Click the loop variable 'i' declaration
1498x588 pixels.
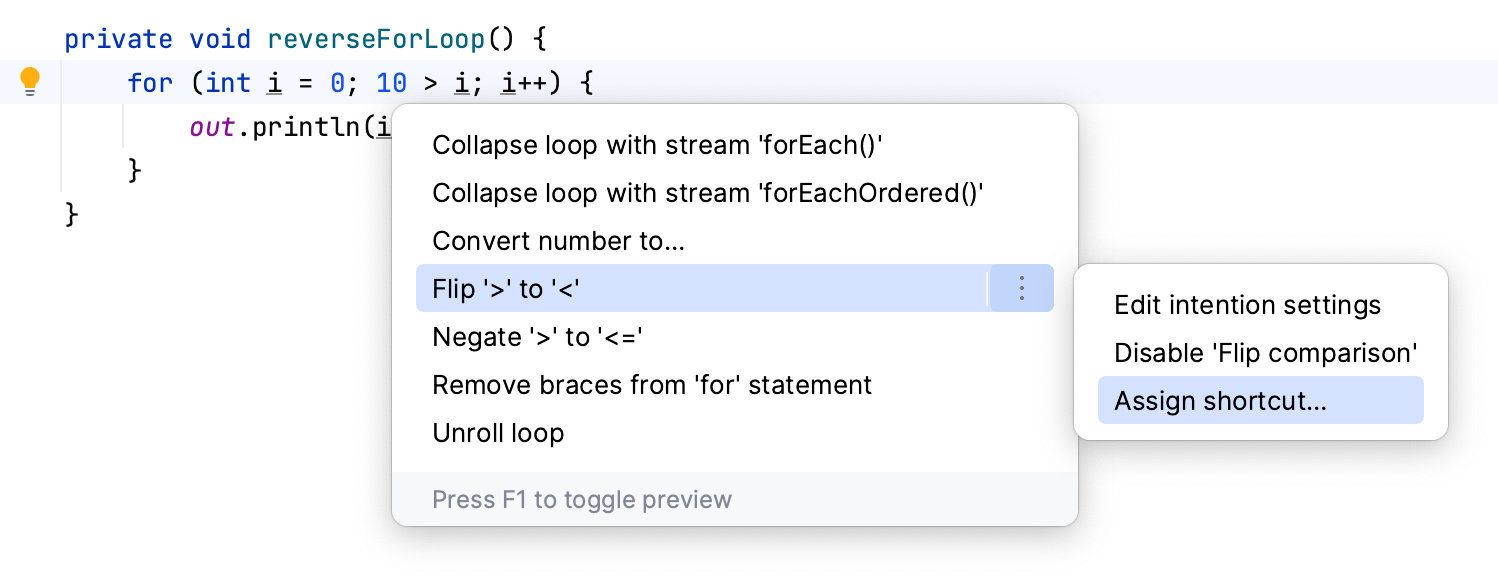274,82
